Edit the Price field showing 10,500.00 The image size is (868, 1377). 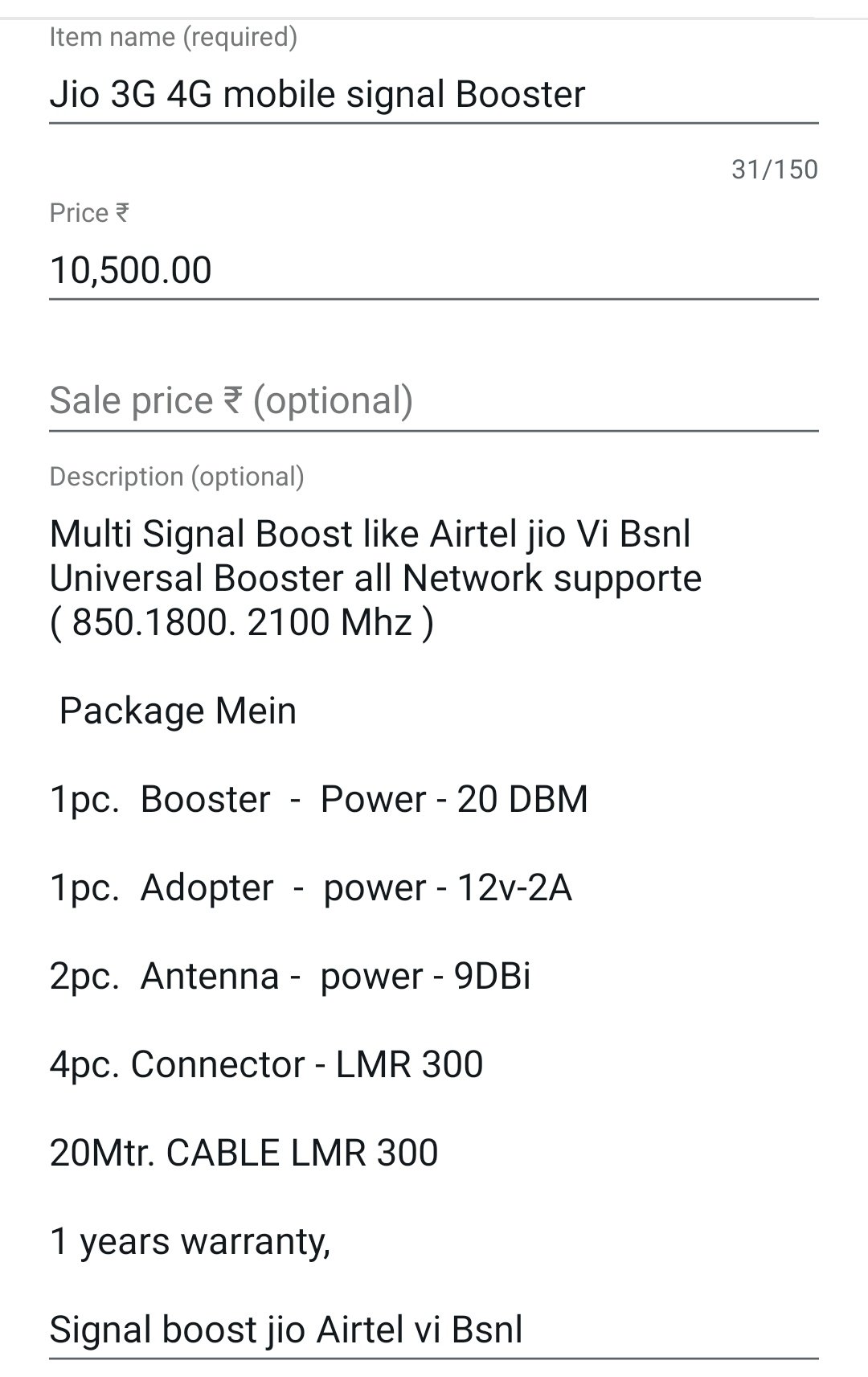pos(434,270)
